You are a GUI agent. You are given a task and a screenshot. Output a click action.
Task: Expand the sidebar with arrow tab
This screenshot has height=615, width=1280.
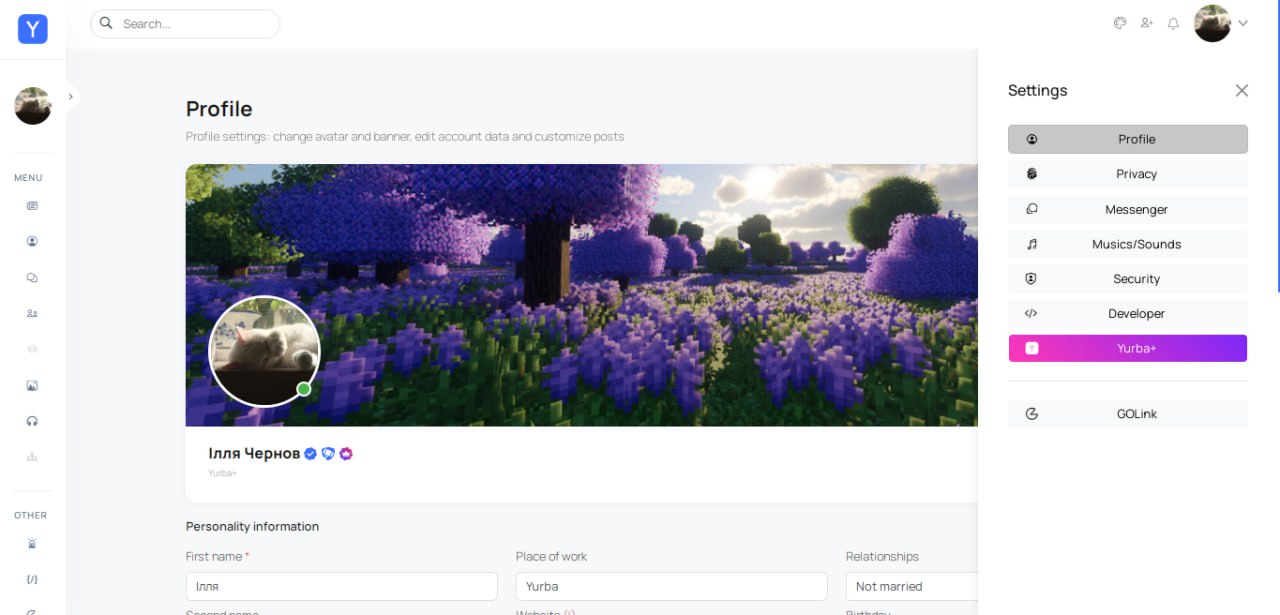click(71, 97)
